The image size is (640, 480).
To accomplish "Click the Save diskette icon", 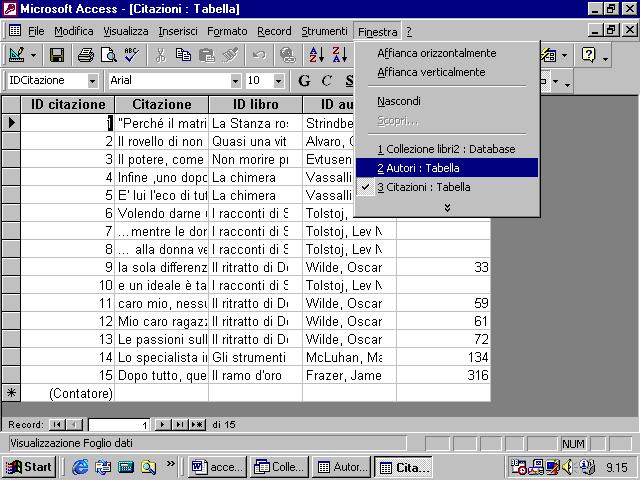I will pos(57,55).
